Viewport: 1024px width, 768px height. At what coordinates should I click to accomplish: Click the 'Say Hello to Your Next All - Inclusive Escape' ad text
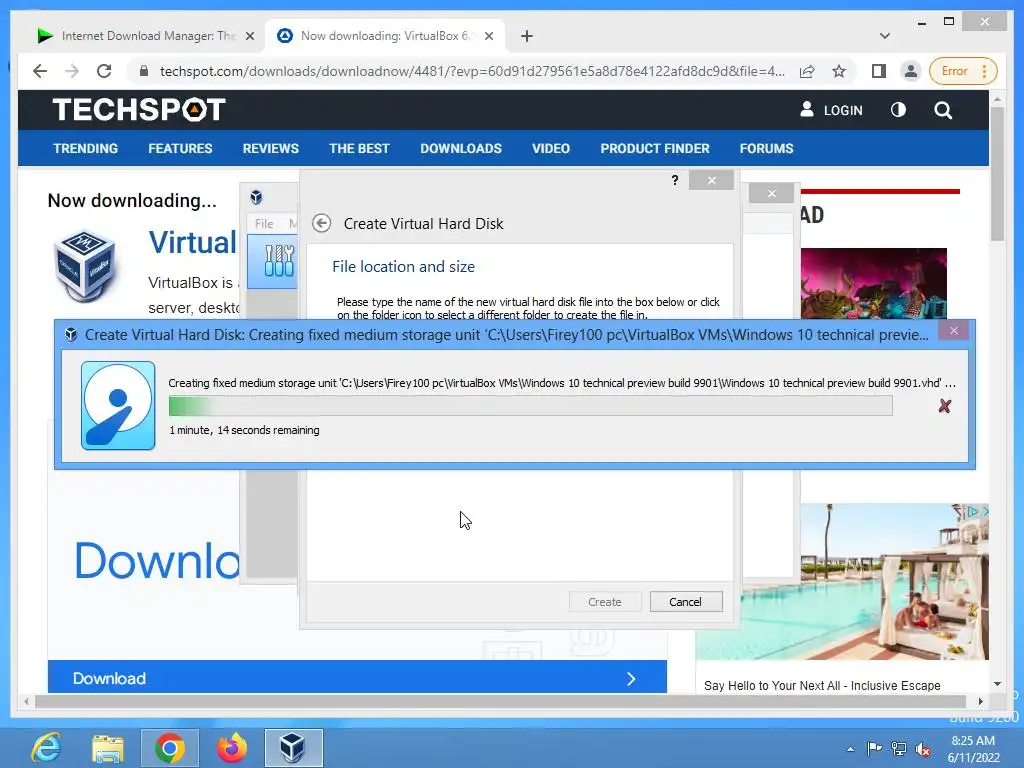[x=822, y=685]
